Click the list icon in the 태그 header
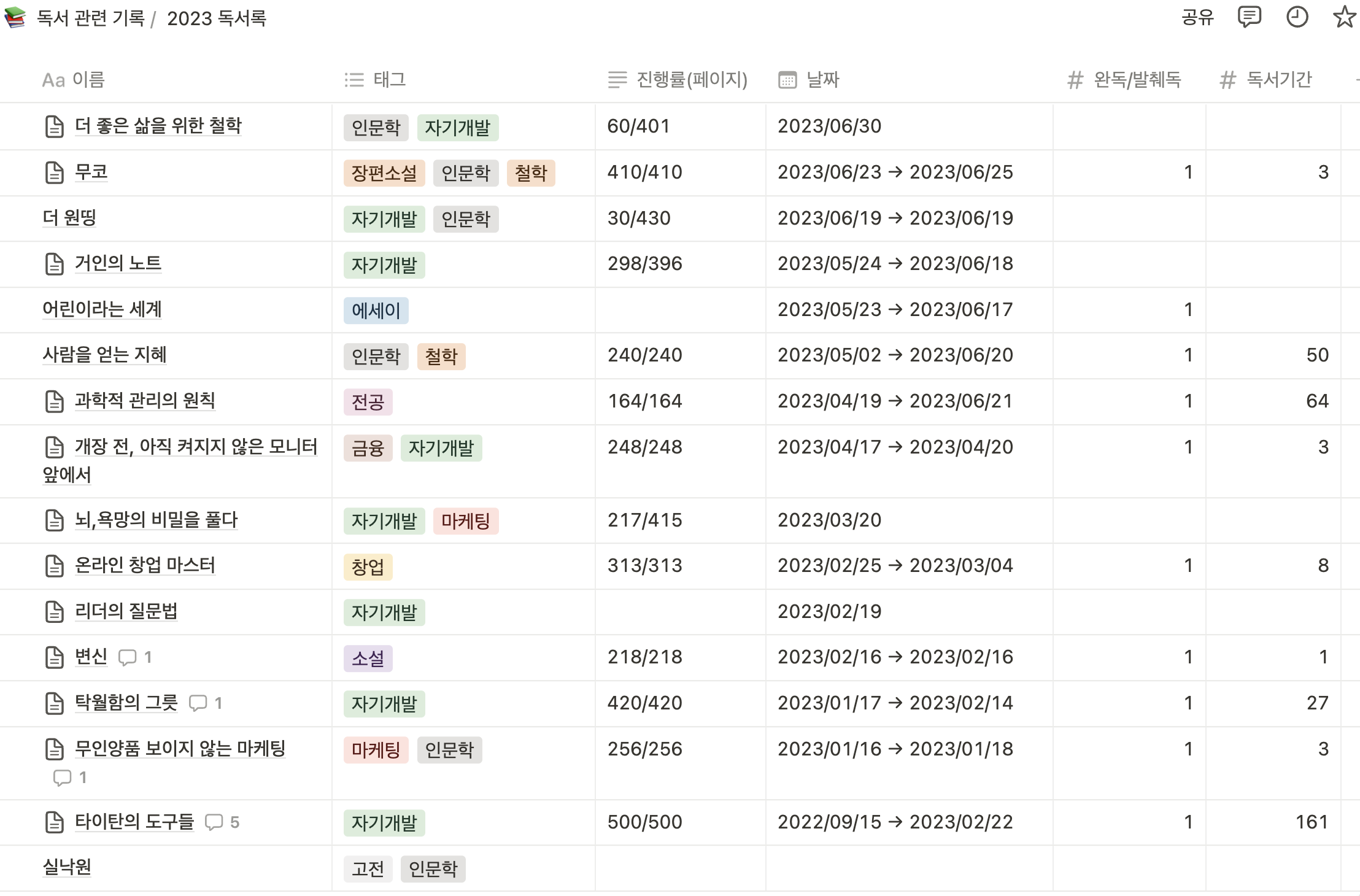This screenshot has width=1360, height=896. pyautogui.click(x=354, y=80)
